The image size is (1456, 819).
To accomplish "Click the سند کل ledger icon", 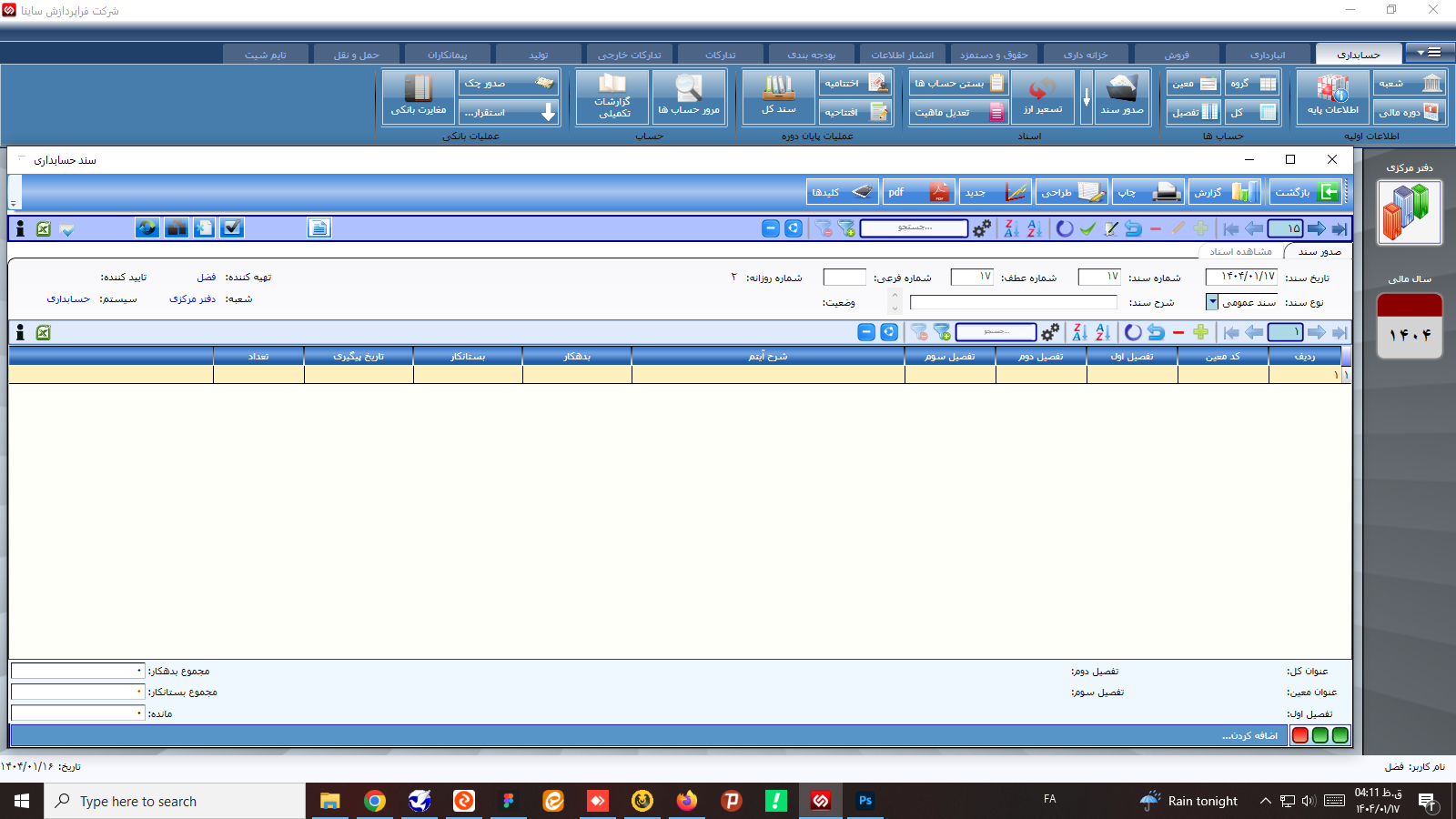I will pos(778,94).
